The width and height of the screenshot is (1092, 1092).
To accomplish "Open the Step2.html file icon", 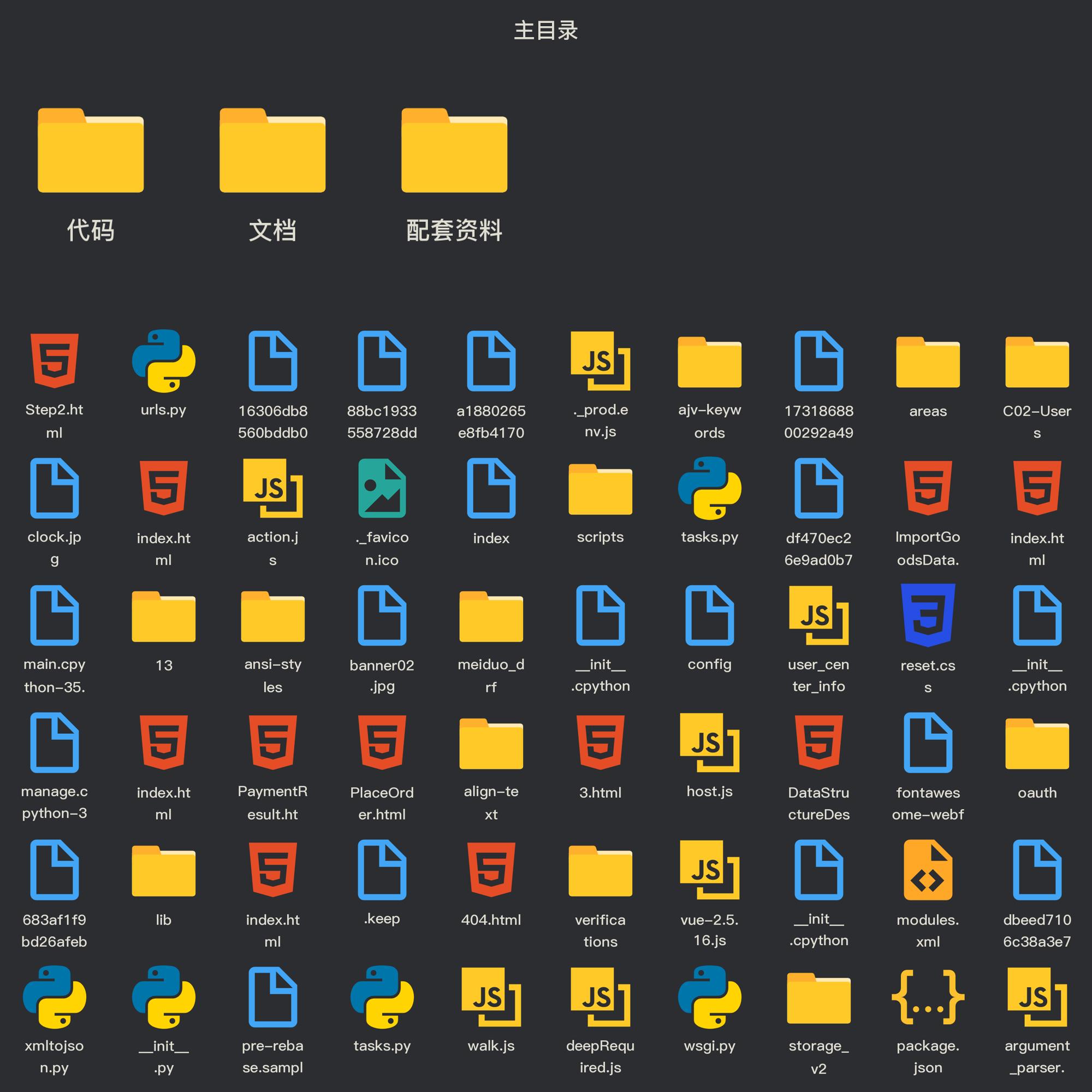I will coord(54,360).
